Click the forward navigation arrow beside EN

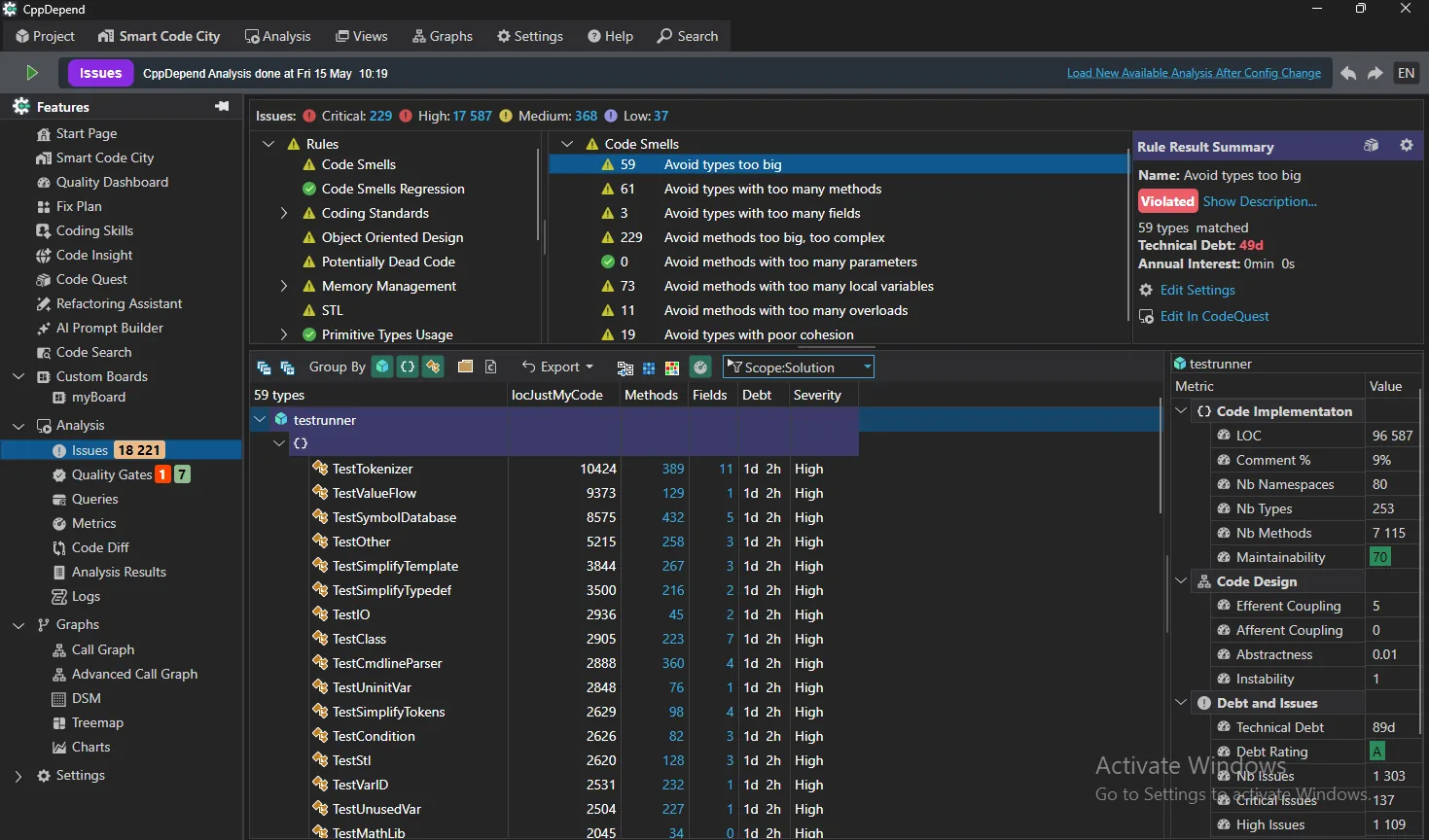point(1375,73)
